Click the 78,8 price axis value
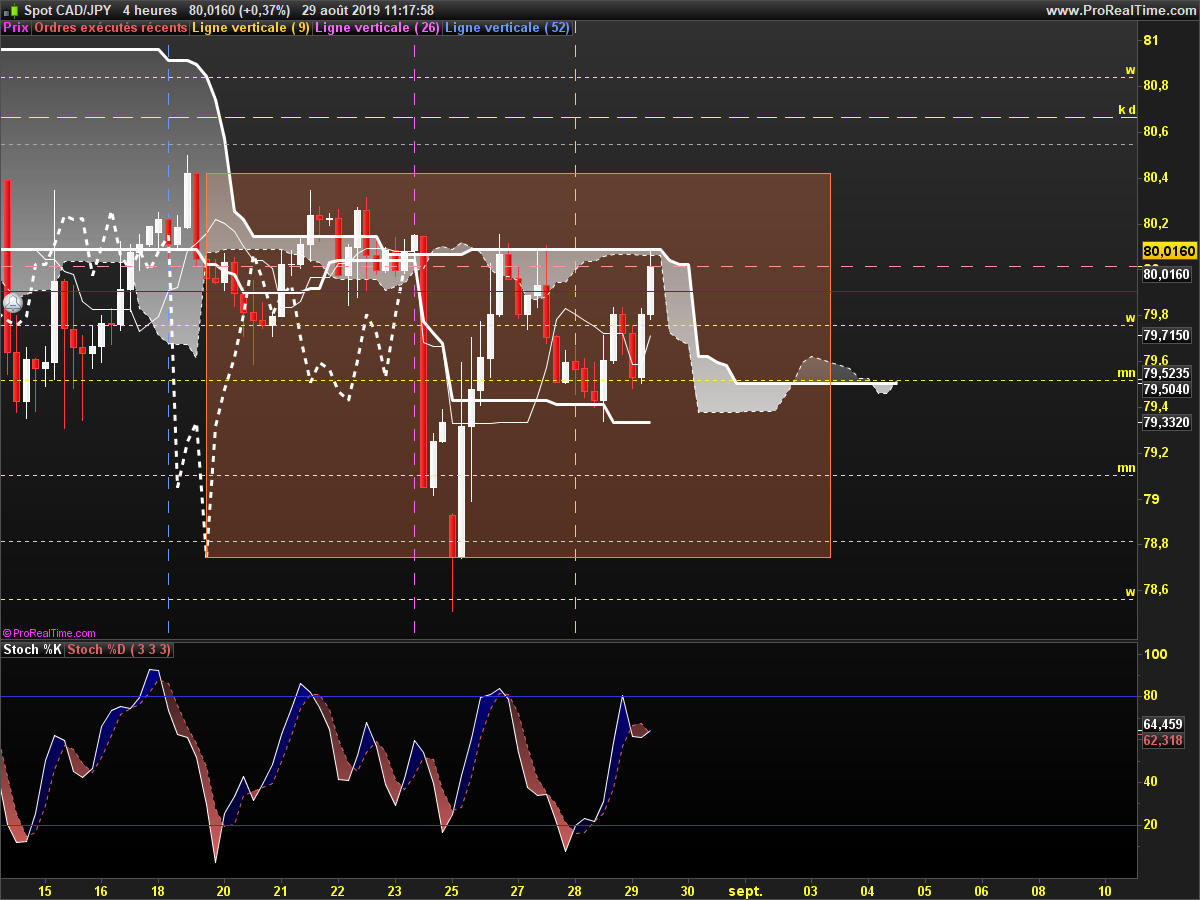The image size is (1200, 900). coord(1156,544)
